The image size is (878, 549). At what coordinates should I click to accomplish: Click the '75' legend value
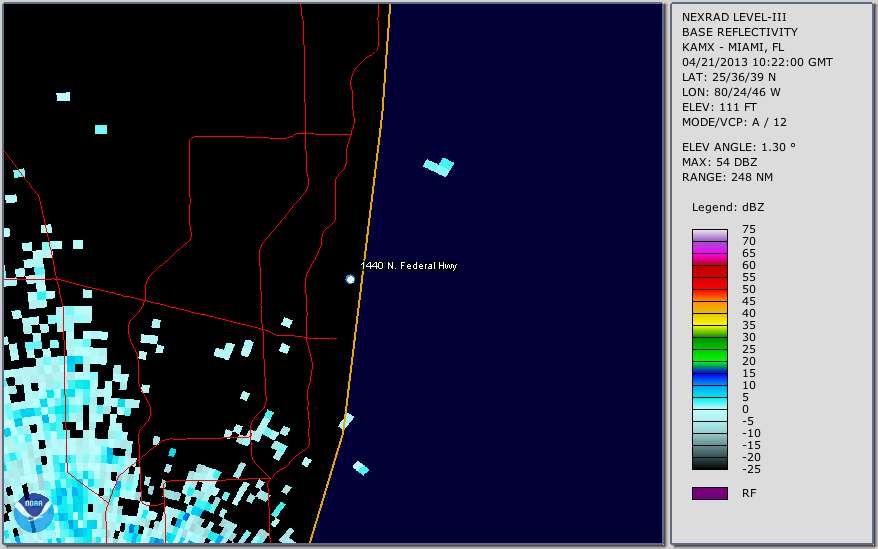coord(749,229)
